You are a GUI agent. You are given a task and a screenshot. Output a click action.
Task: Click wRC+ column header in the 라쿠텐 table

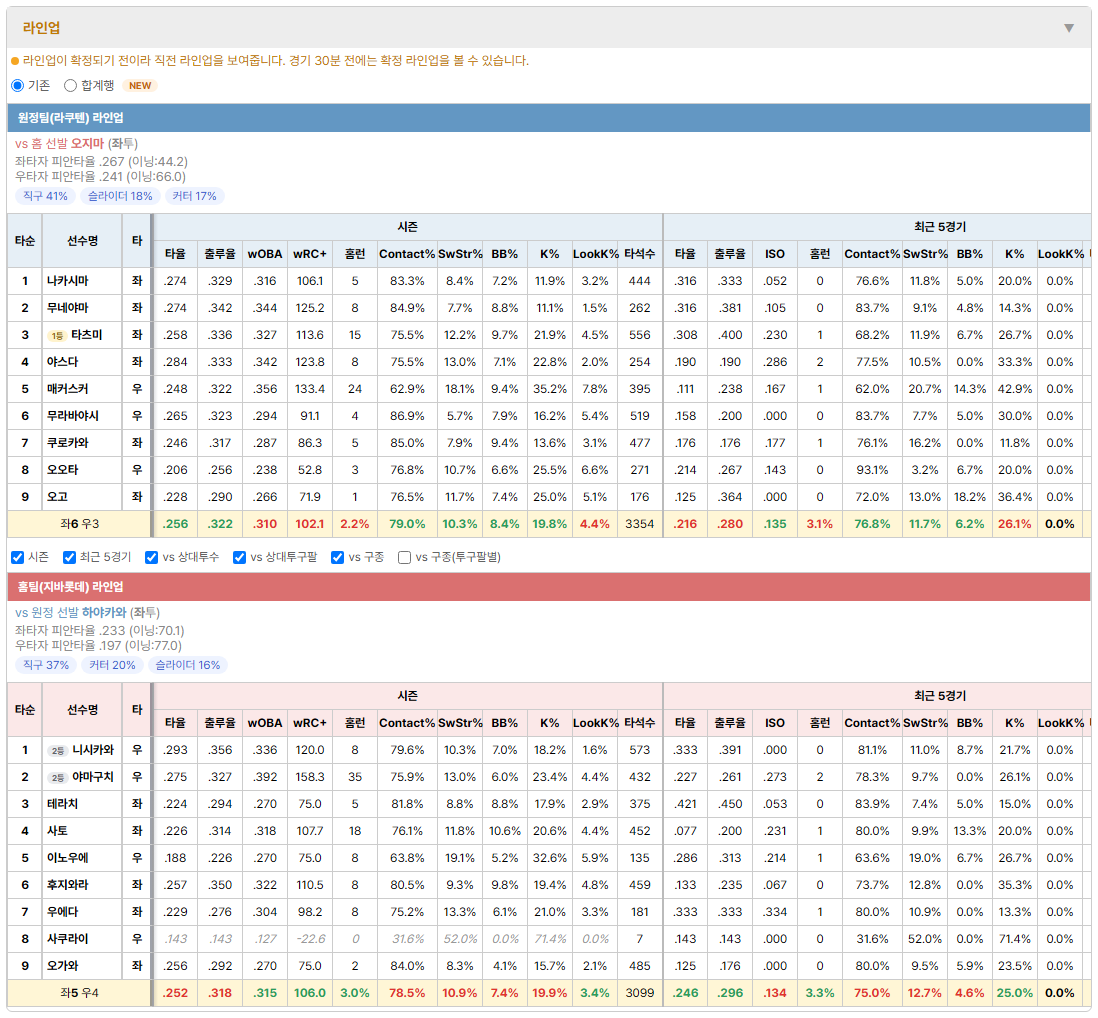click(310, 254)
